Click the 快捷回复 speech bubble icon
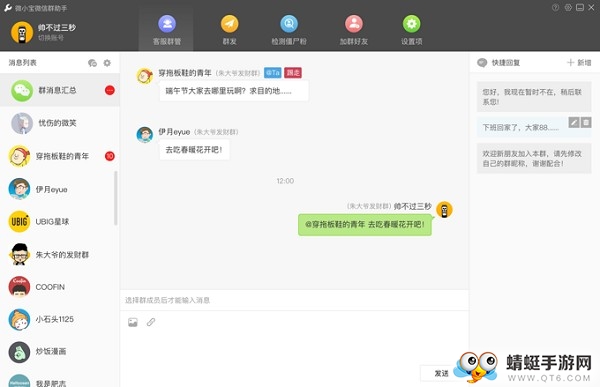Image resolution: width=600 pixels, height=387 pixels. coord(482,63)
